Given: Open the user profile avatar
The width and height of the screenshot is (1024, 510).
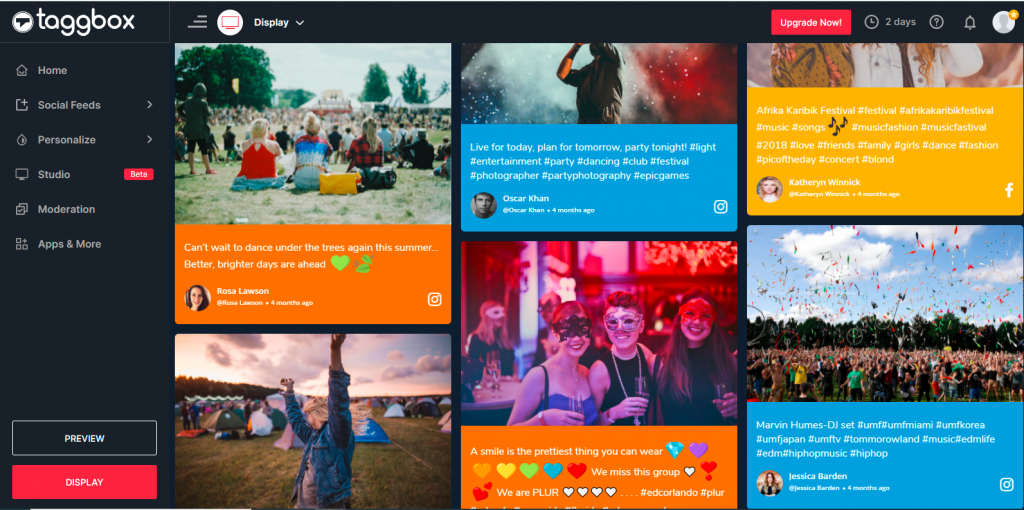Looking at the screenshot, I should (x=1003, y=22).
